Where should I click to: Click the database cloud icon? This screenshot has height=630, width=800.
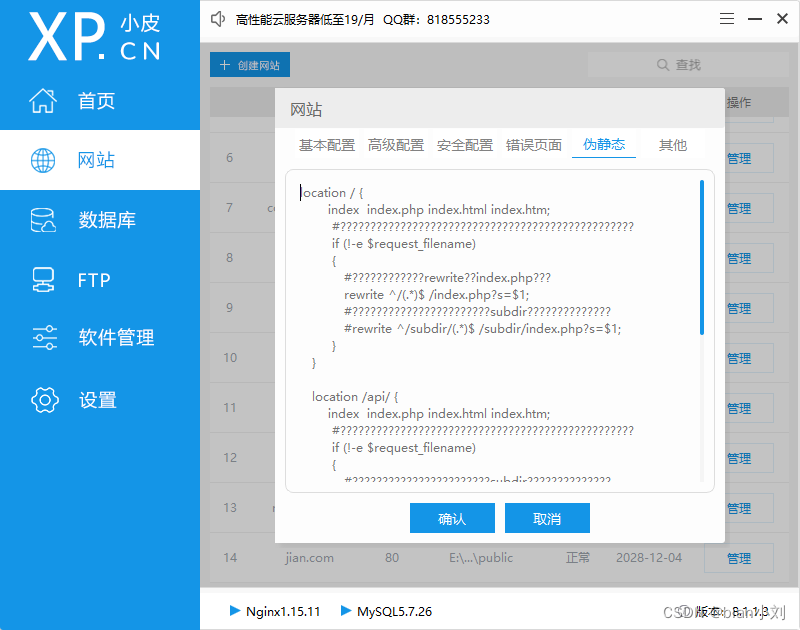[x=43, y=220]
